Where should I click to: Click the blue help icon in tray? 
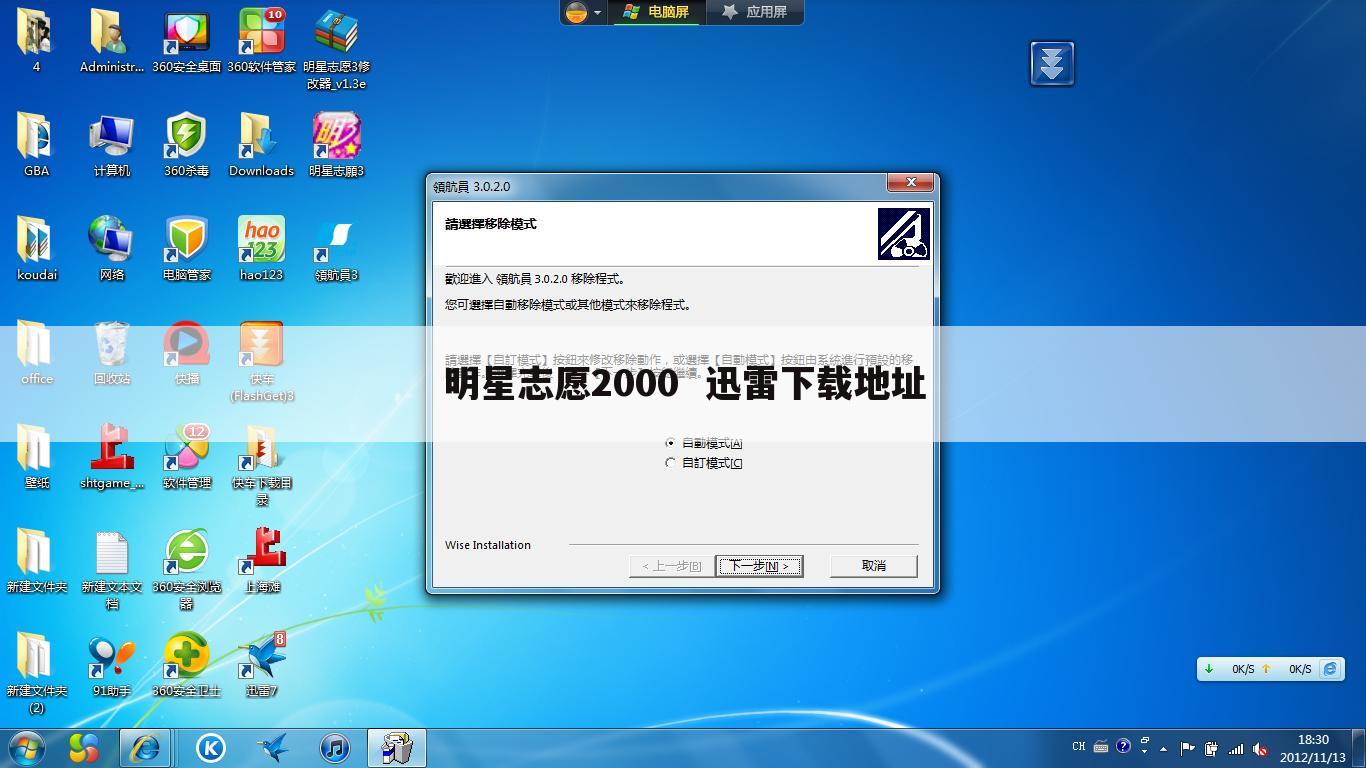tap(1123, 746)
